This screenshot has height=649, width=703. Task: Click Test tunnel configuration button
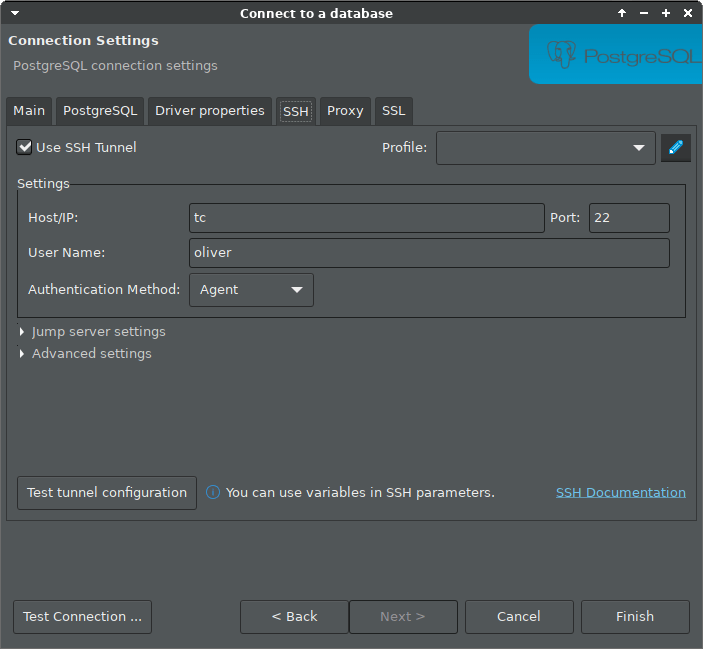pos(107,492)
